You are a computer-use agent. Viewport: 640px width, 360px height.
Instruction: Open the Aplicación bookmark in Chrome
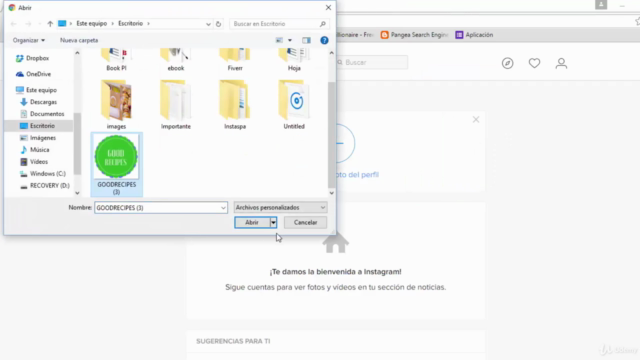pyautogui.click(x=474, y=35)
